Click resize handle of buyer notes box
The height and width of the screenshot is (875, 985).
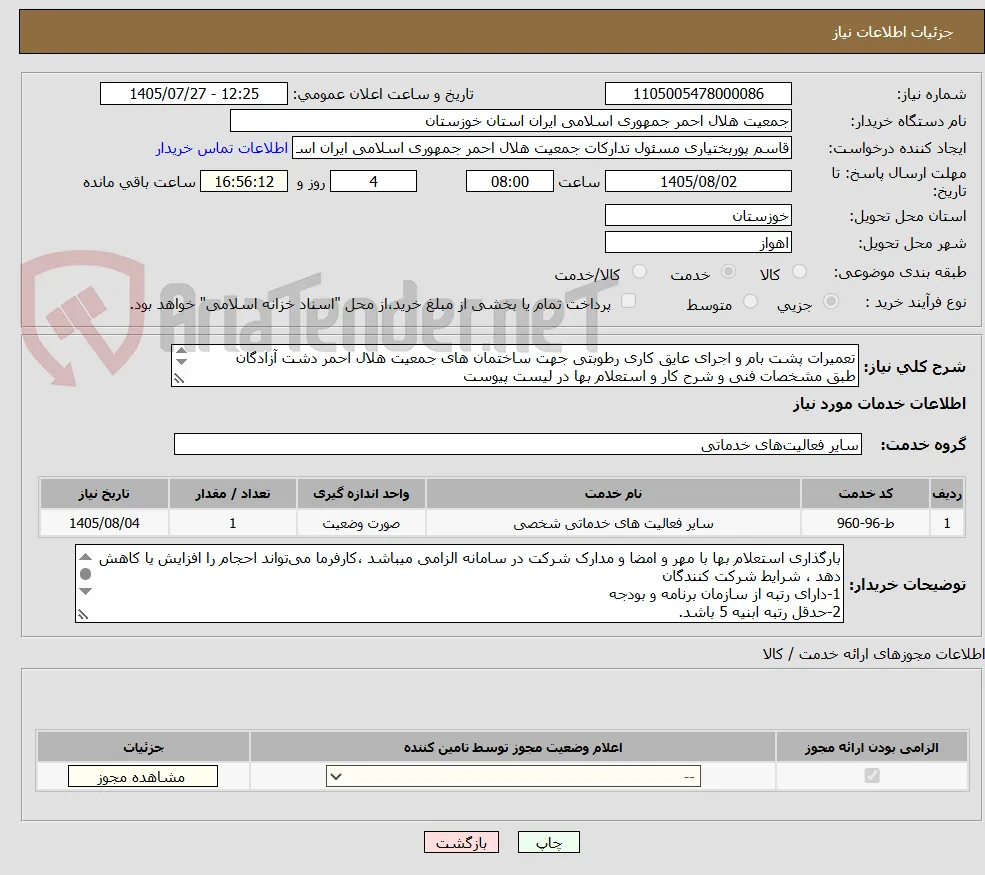[83, 614]
